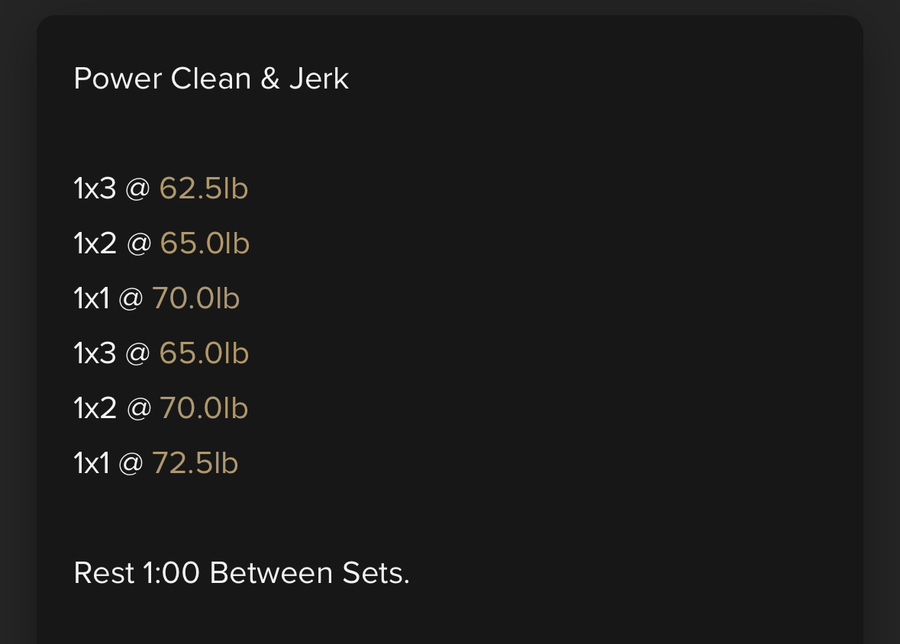Select 70.0lb in the 1x1 set row
The image size is (900, 644).
pos(196,298)
